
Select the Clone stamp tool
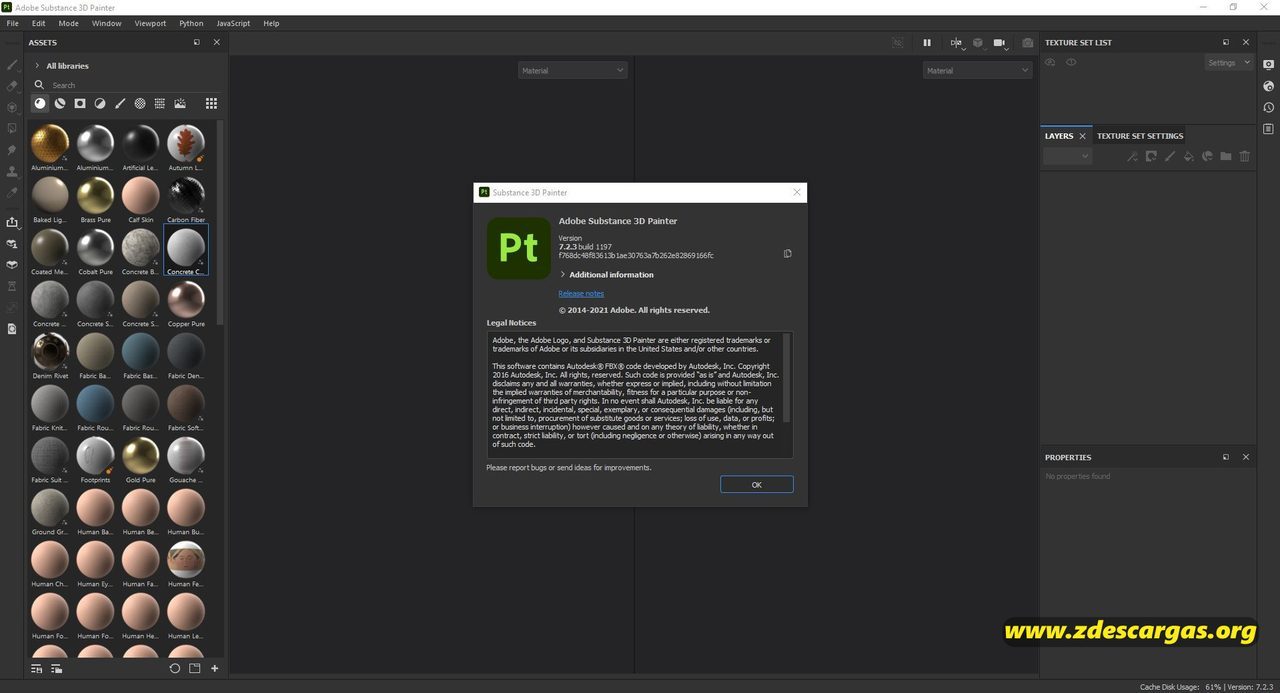pyautogui.click(x=12, y=171)
